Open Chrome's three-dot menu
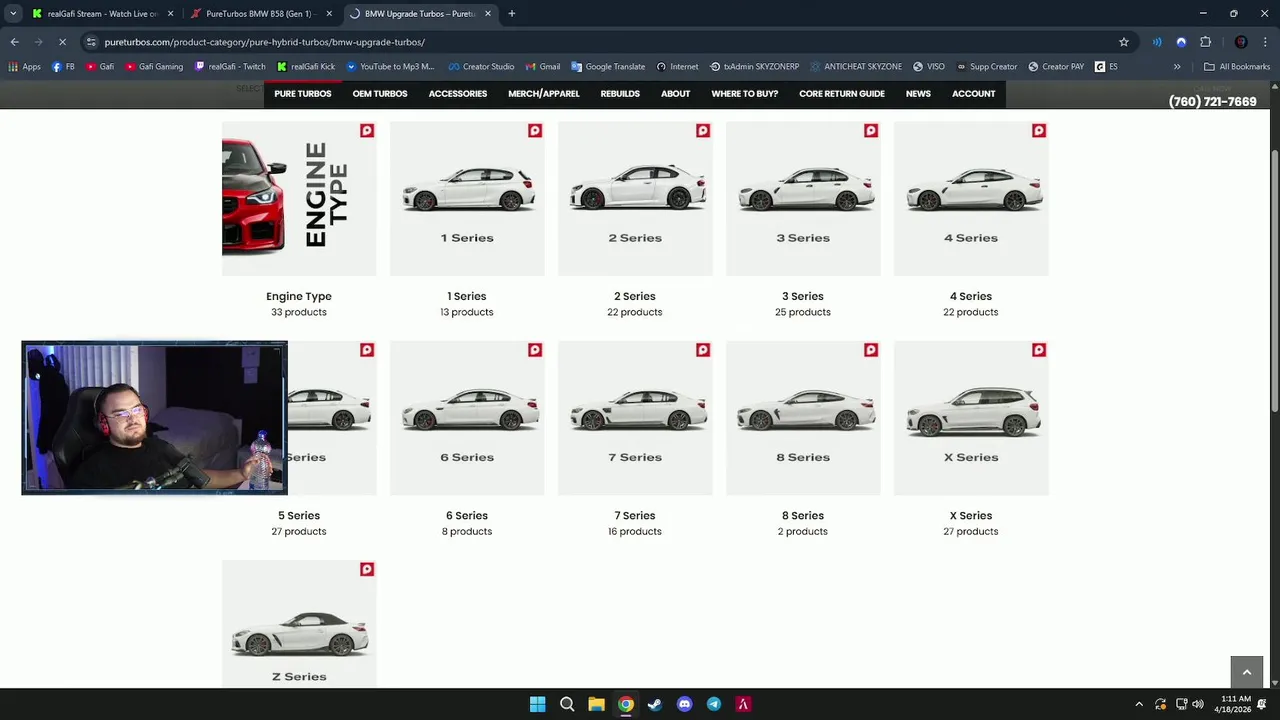The height and width of the screenshot is (720, 1280). (1265, 42)
